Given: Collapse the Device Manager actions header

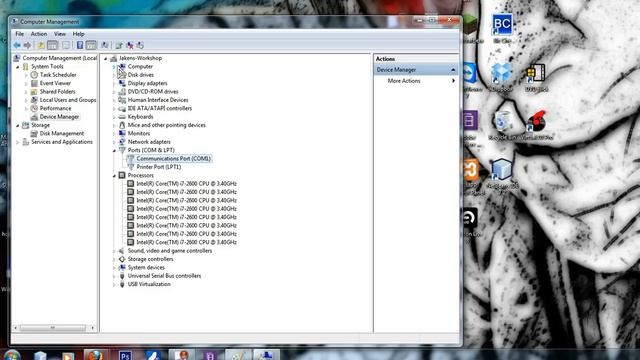Looking at the screenshot, I should coord(453,70).
